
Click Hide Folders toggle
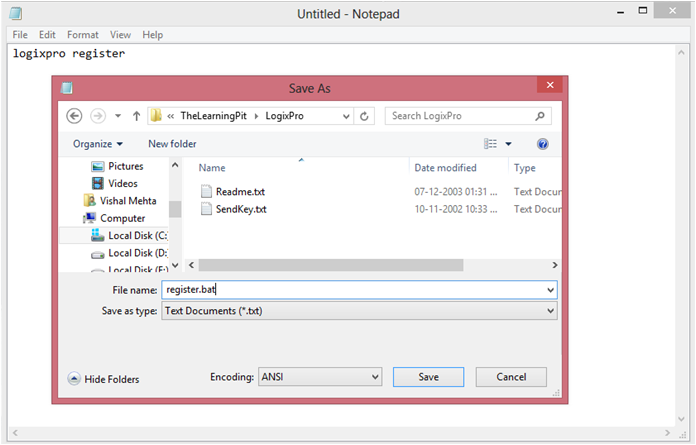(x=103, y=379)
